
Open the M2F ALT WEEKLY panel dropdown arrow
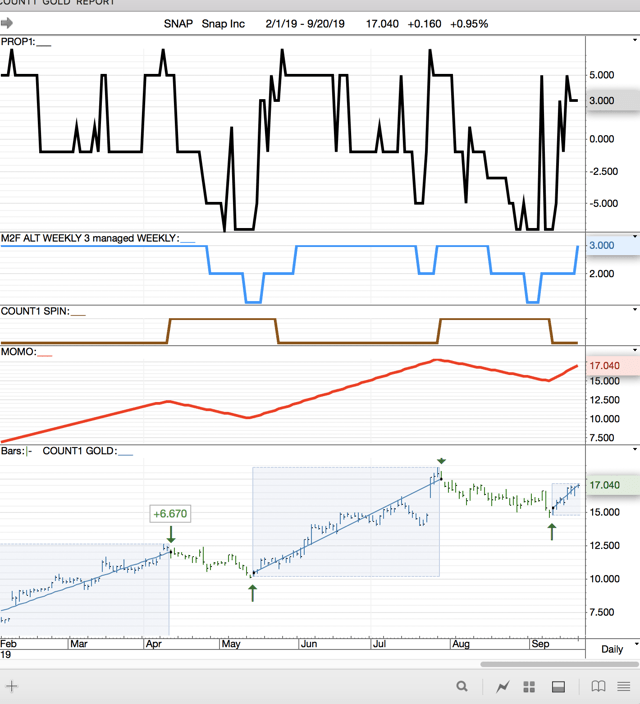coord(635,237)
